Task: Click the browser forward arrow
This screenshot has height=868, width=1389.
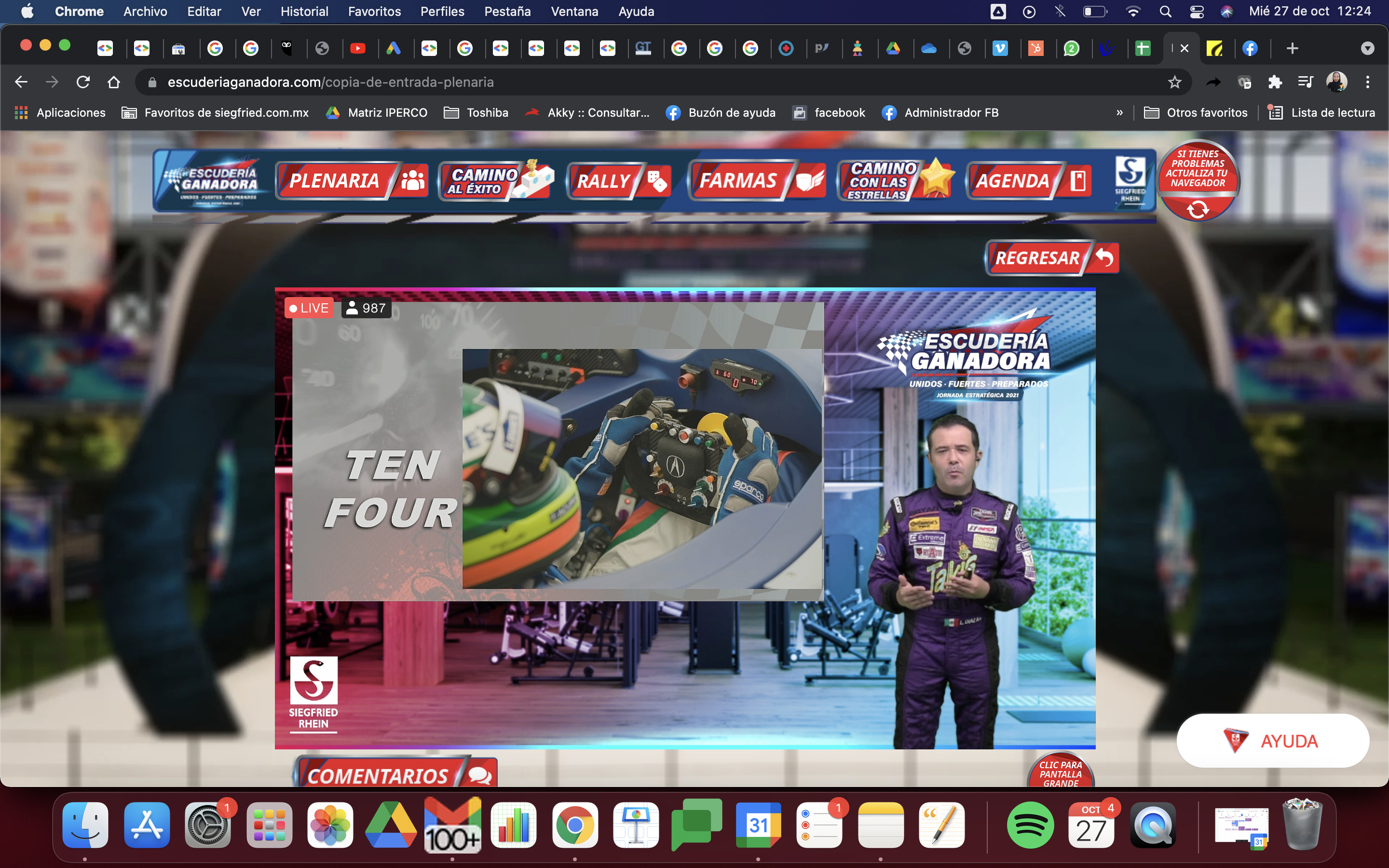Action: click(x=52, y=82)
